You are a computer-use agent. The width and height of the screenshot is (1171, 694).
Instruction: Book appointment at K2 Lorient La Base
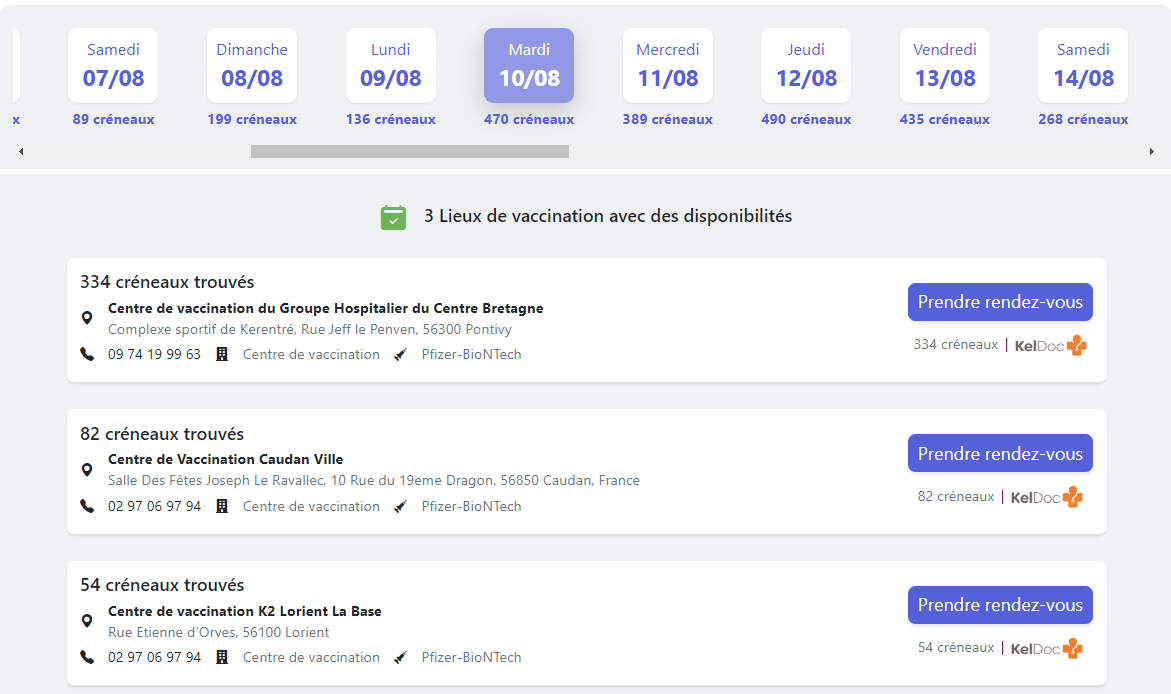coord(1000,605)
